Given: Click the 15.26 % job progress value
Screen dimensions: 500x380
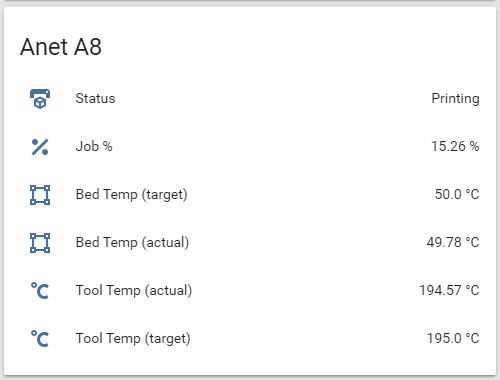Looking at the screenshot, I should pos(455,146).
